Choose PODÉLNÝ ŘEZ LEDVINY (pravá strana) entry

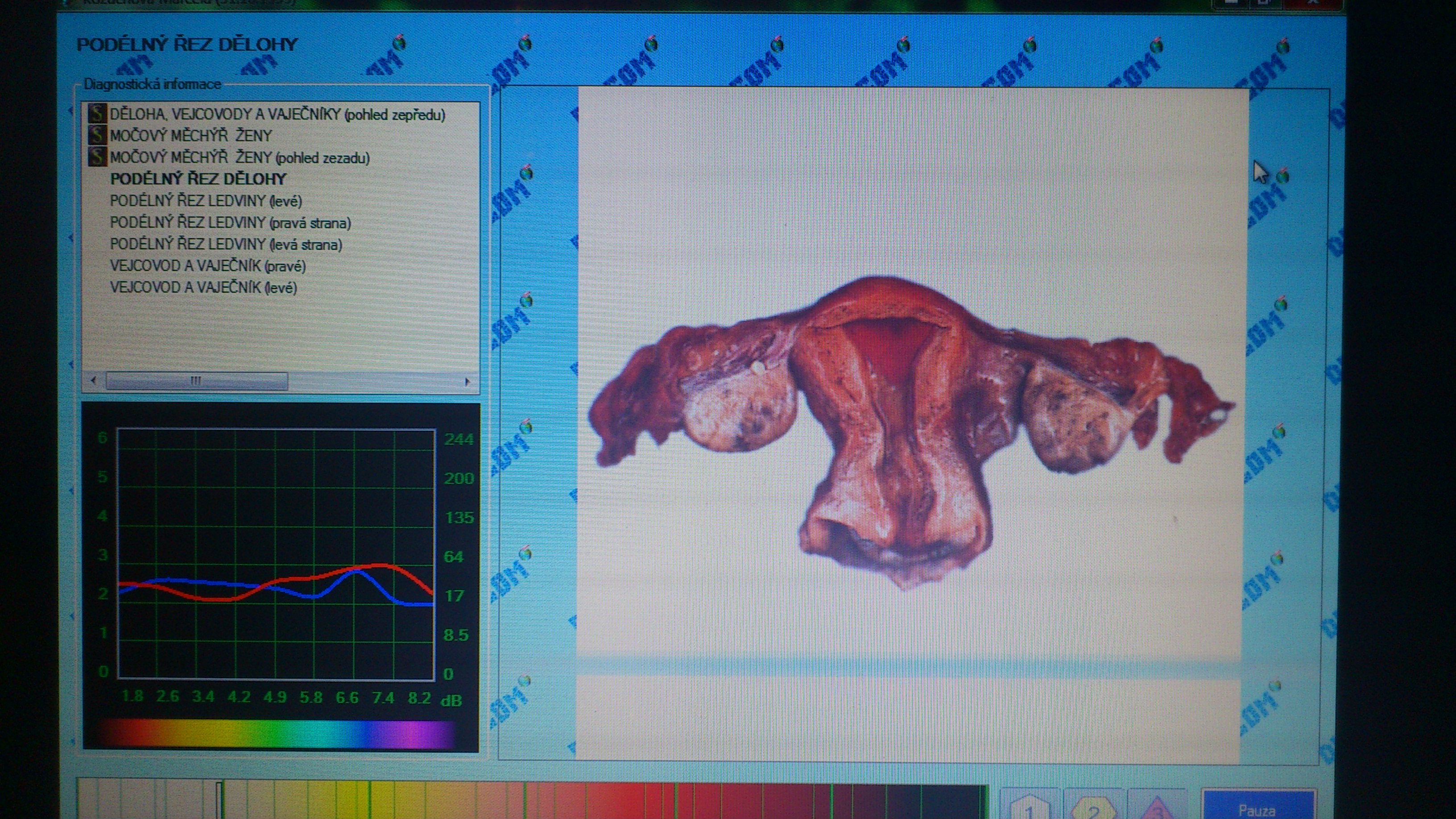pyautogui.click(x=231, y=223)
